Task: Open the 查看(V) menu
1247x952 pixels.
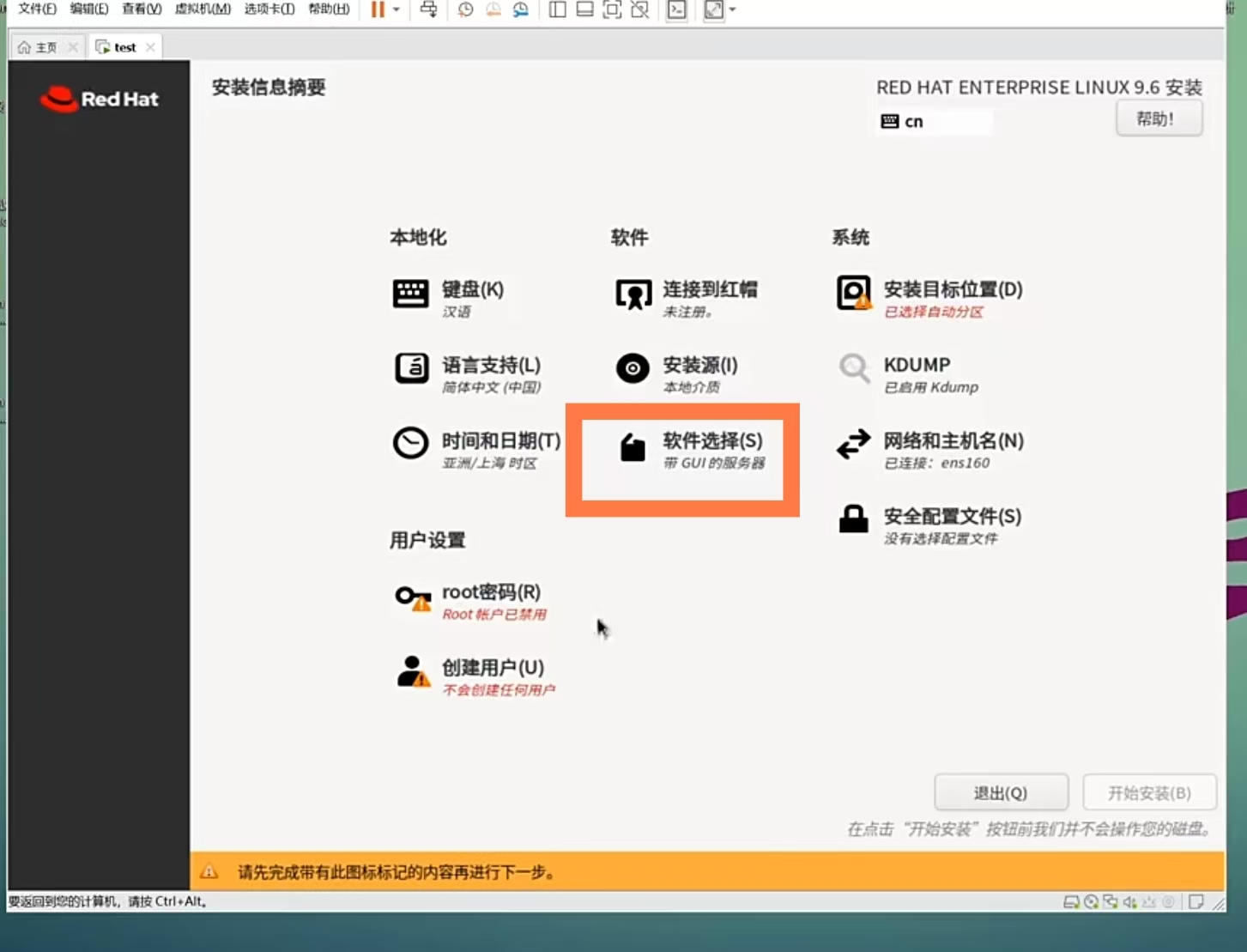Action: pos(142,9)
